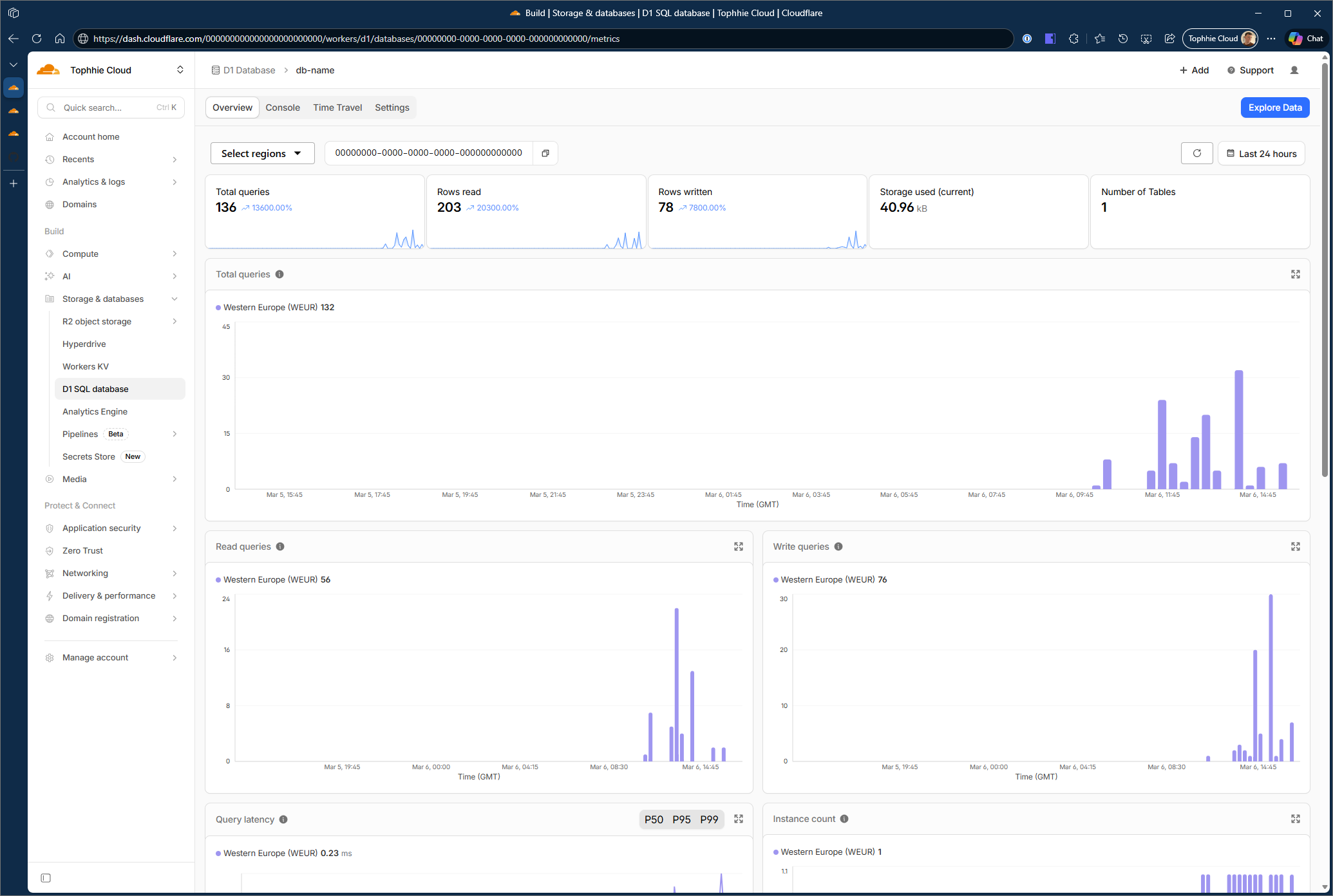This screenshot has height=896, width=1333.
Task: Open user profile icon in header
Action: (1294, 70)
